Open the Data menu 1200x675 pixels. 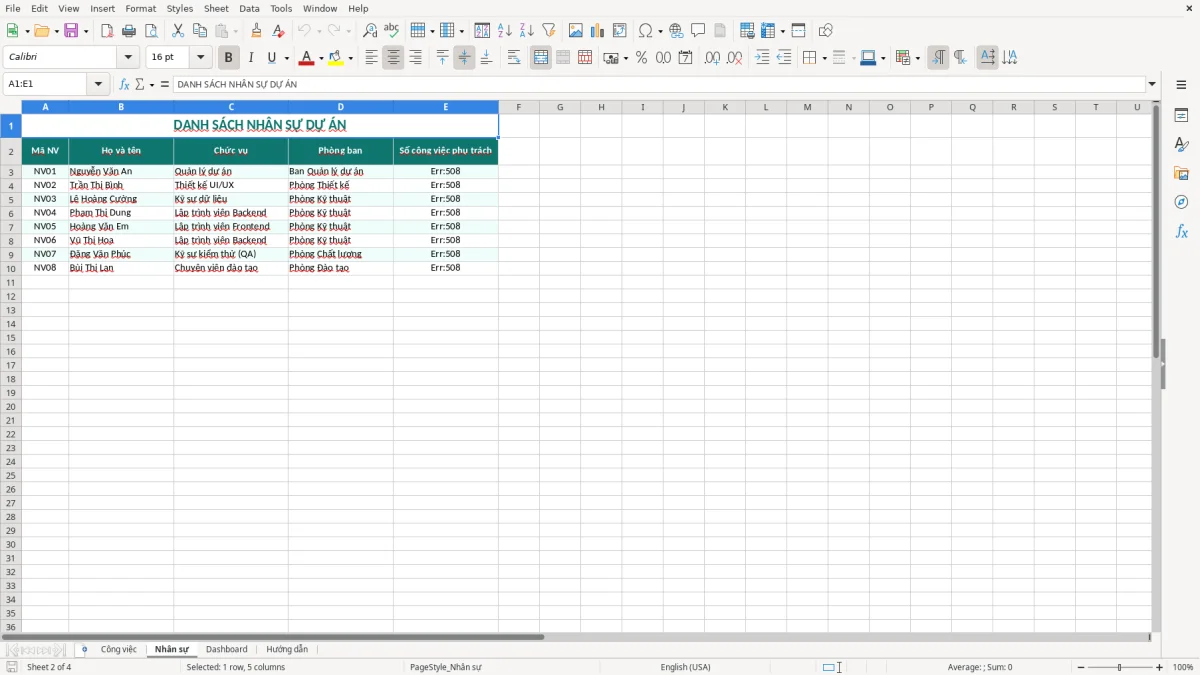point(249,8)
